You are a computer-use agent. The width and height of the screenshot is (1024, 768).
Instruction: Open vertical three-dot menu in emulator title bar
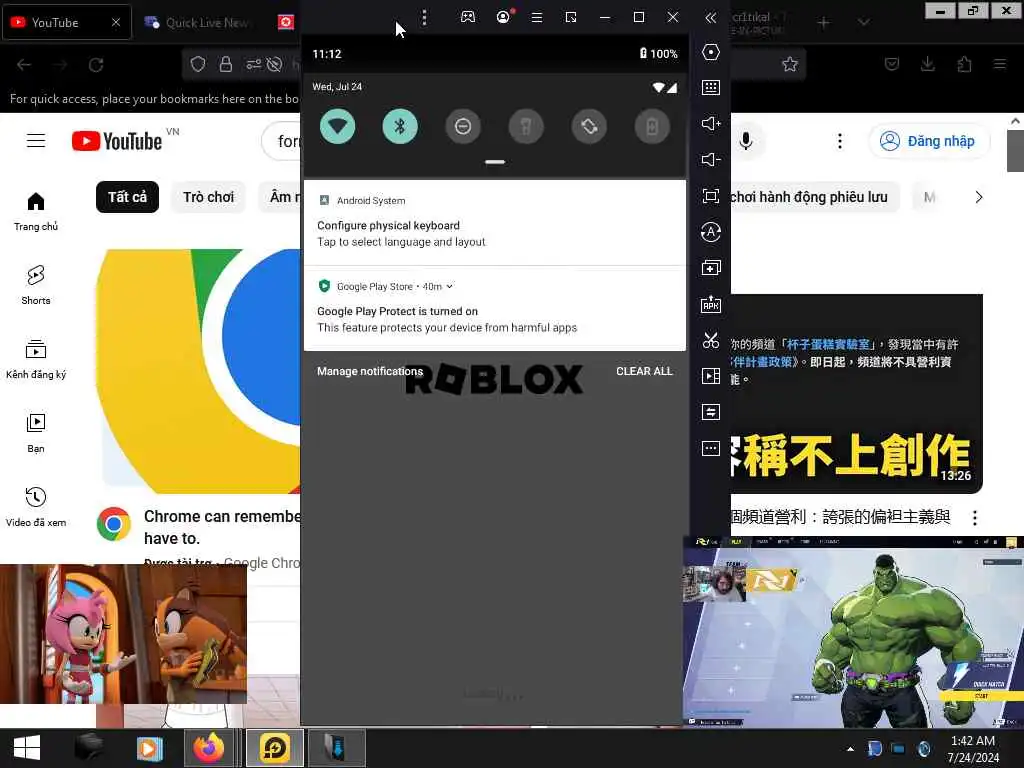424,17
